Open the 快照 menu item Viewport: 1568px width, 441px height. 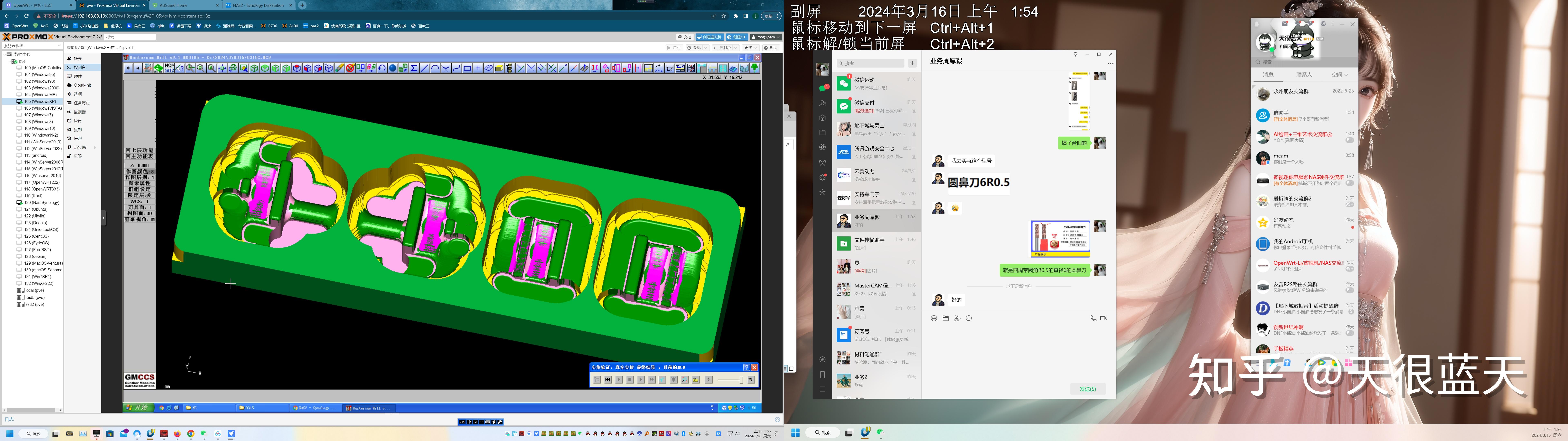click(83, 138)
